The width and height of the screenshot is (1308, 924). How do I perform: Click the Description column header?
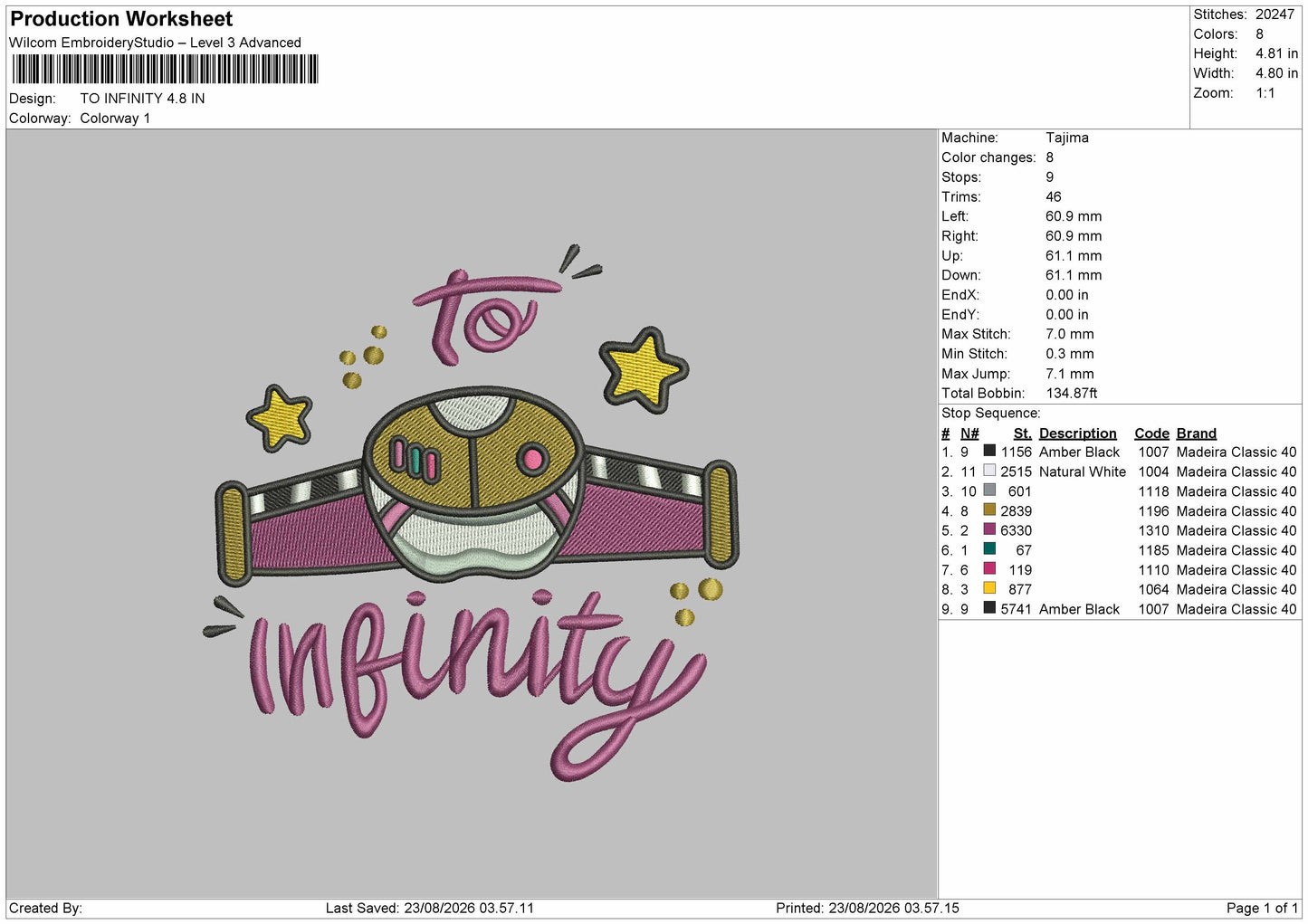click(1078, 433)
